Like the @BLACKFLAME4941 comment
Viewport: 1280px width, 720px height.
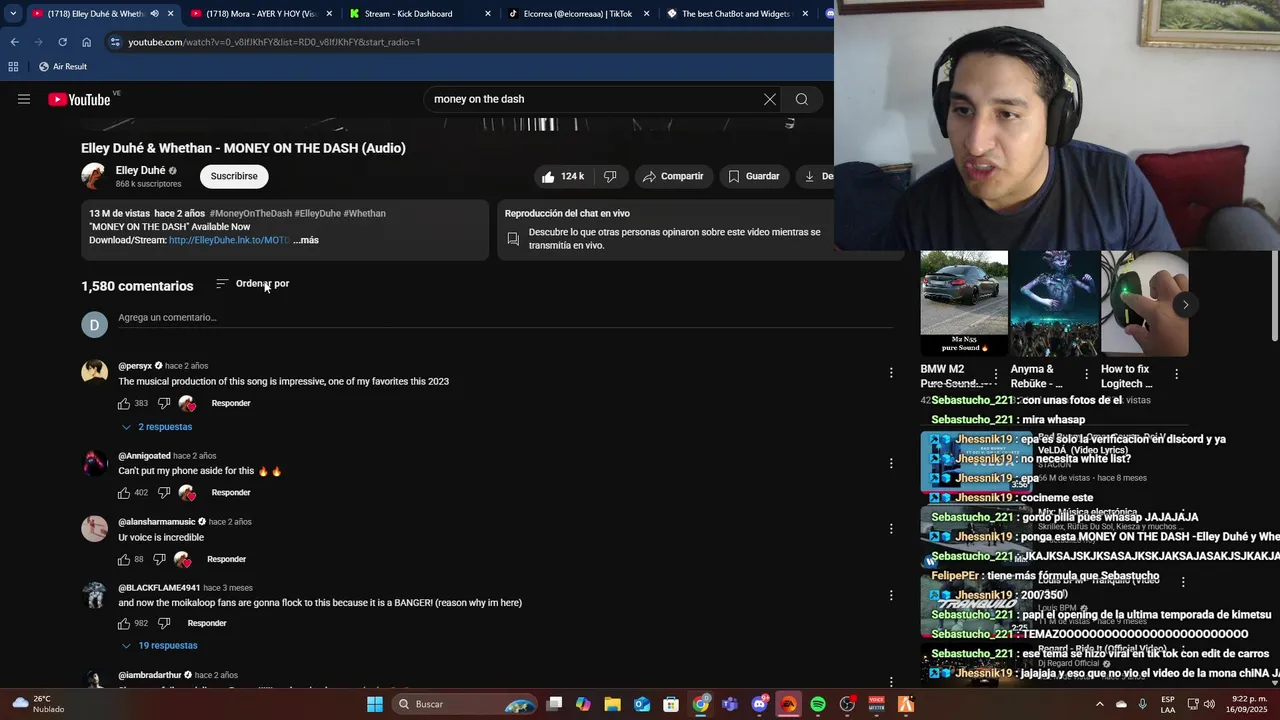124,623
